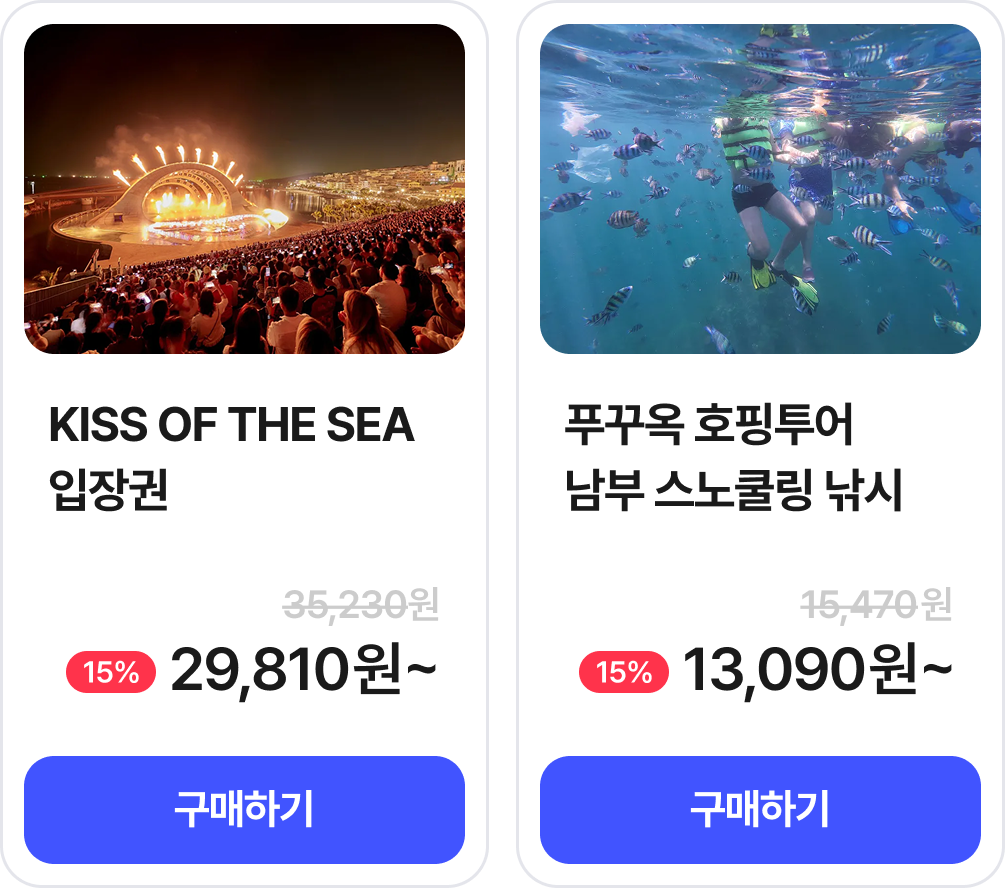Screen dimensions: 1005x888
Task: Buy KISS OF THE SEA ticket via 구매하기
Action: (x=244, y=810)
